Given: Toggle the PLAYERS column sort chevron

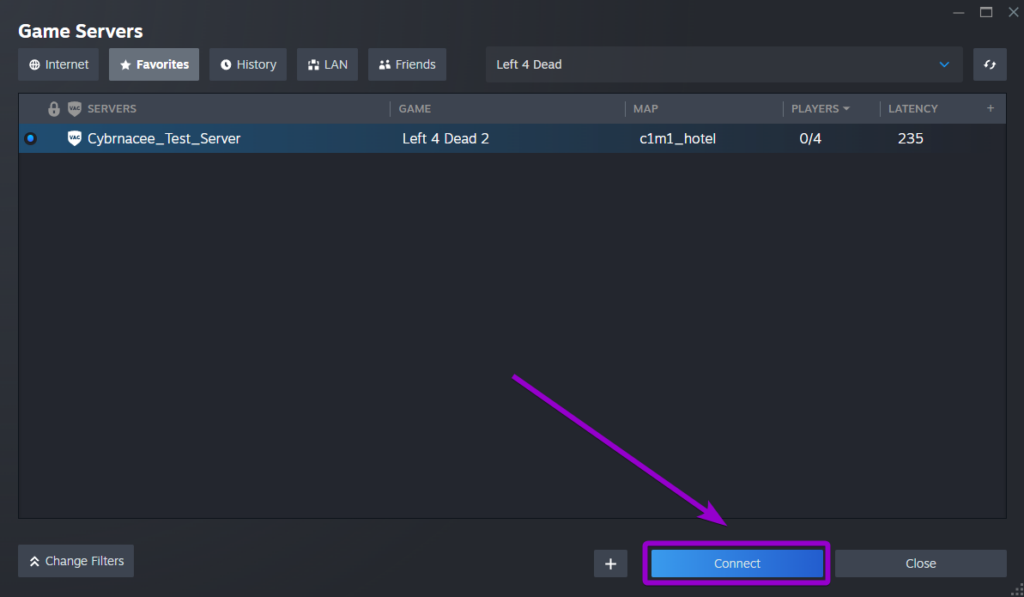Looking at the screenshot, I should coord(845,108).
